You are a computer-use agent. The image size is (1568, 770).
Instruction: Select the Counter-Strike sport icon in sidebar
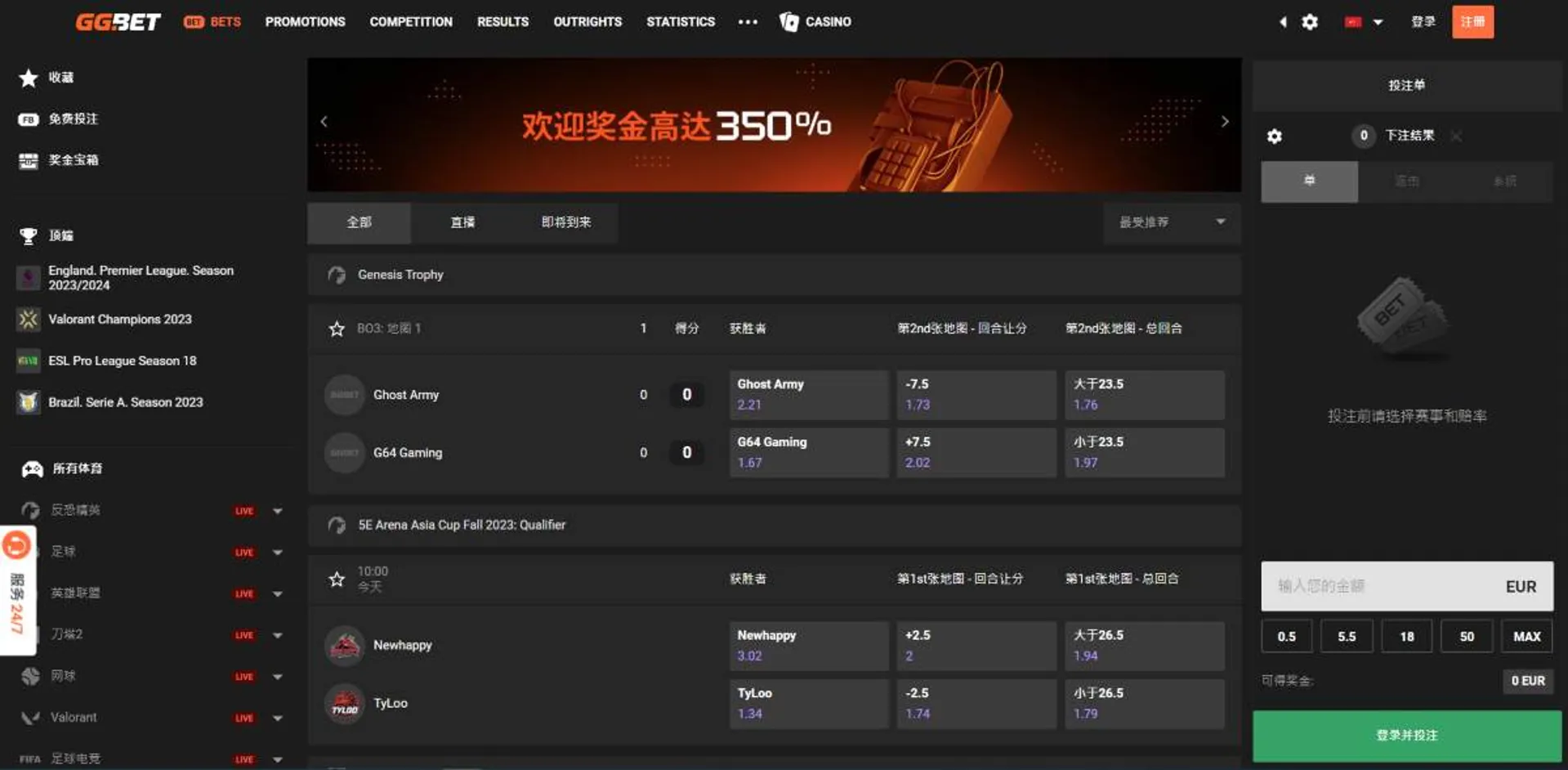coord(31,511)
